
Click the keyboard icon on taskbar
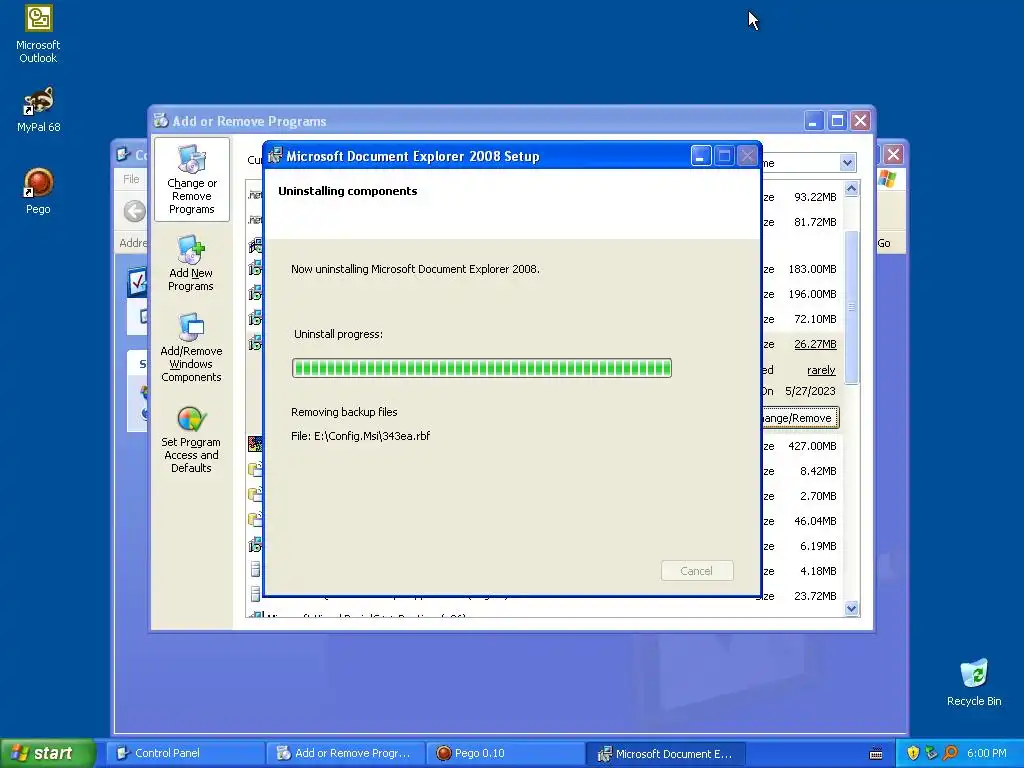point(876,754)
